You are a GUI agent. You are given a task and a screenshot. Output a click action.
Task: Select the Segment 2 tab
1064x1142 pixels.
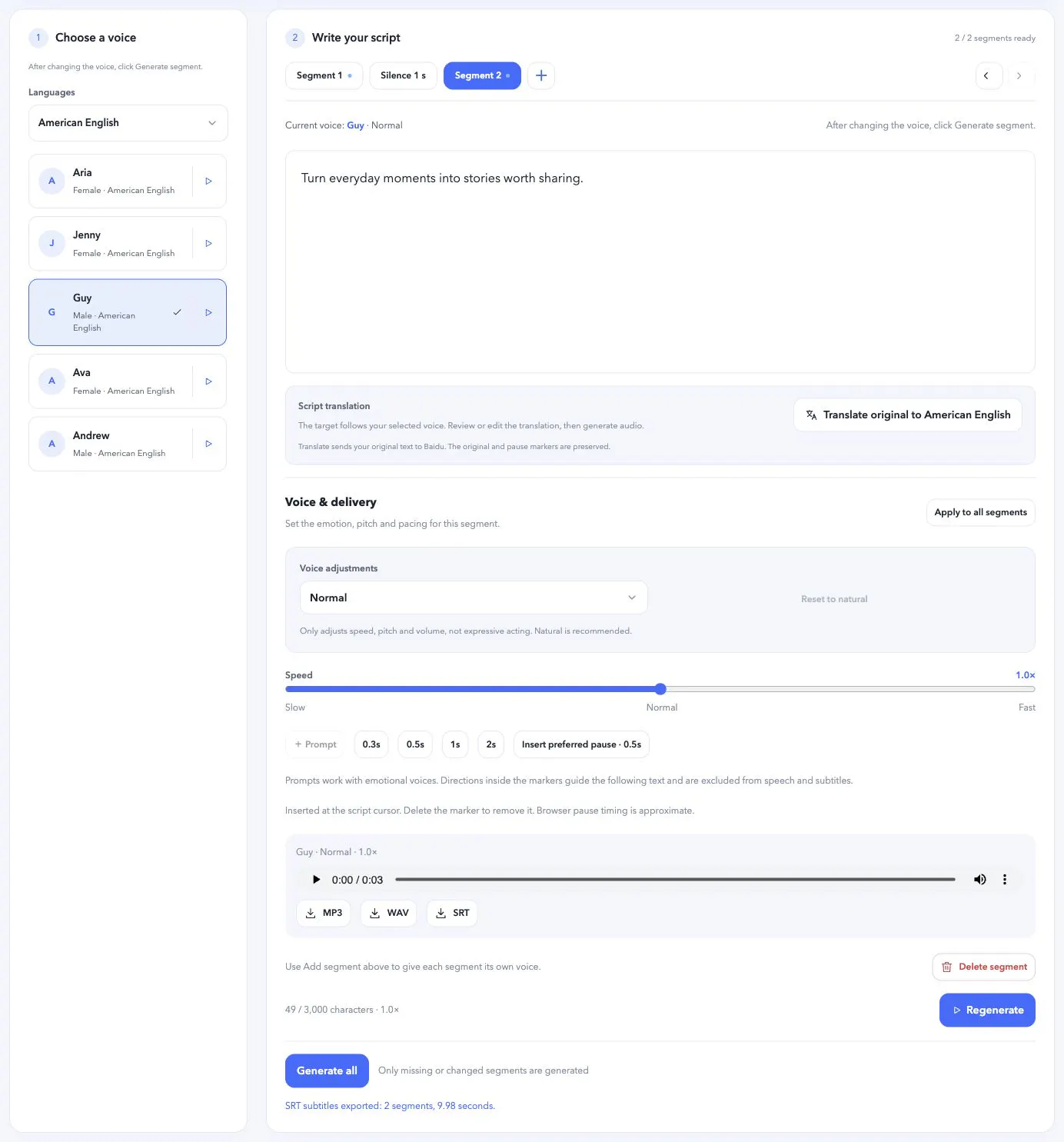[x=482, y=75]
